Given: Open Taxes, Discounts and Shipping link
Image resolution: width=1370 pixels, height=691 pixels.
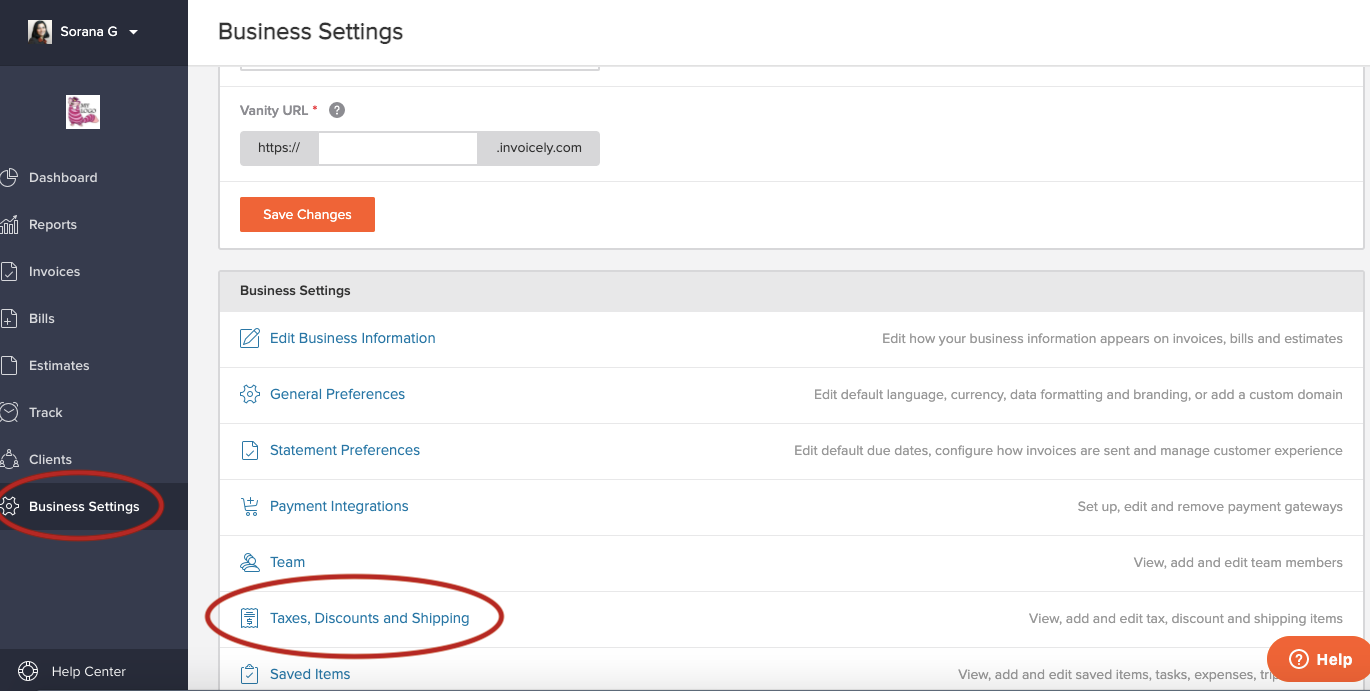Looking at the screenshot, I should (369, 618).
